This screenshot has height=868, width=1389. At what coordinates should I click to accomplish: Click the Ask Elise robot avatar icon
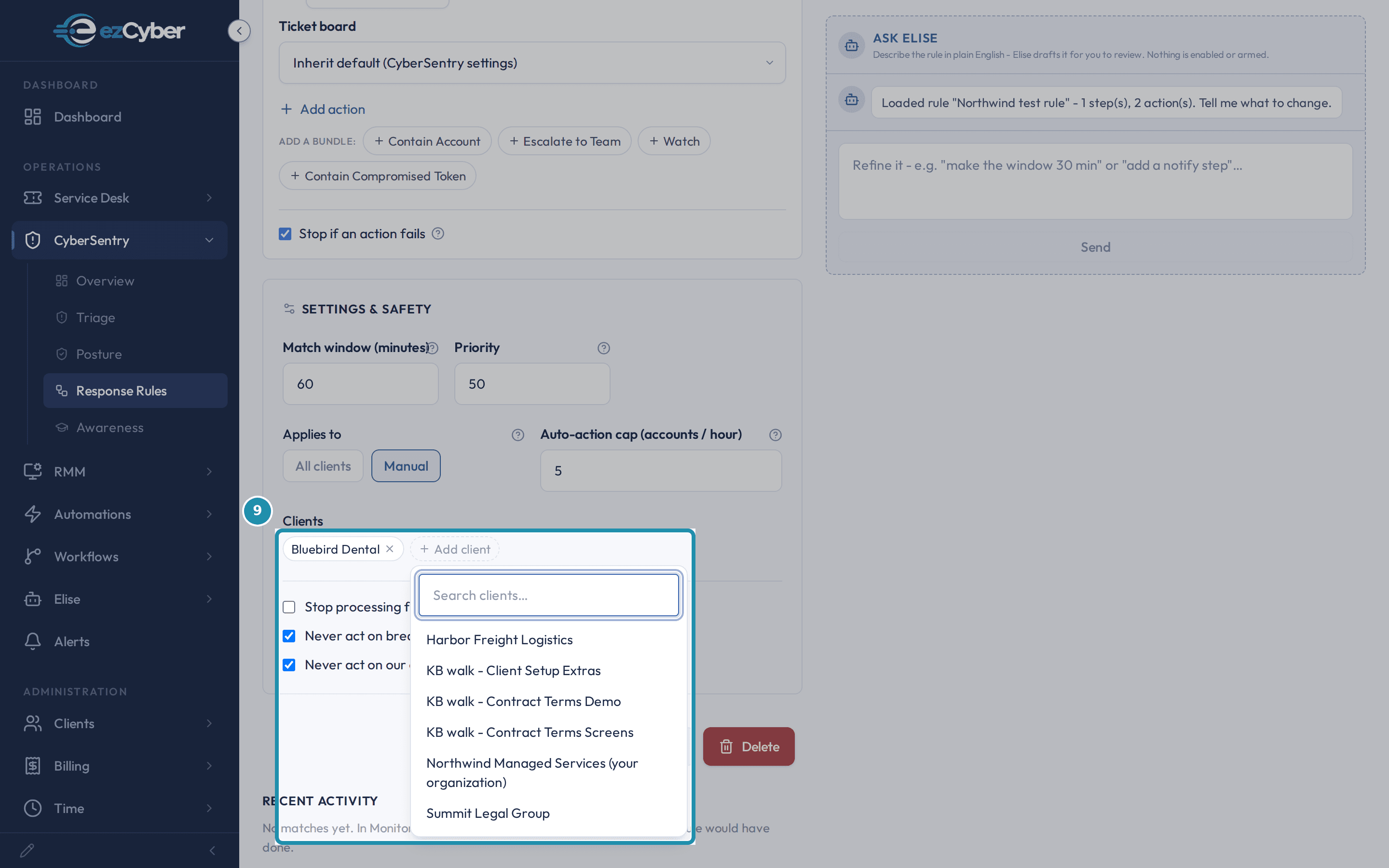point(852,45)
